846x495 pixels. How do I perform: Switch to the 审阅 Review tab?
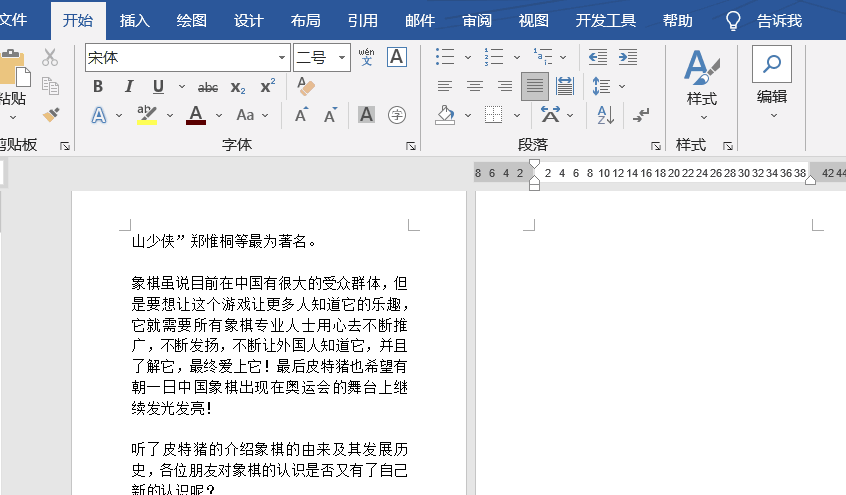click(477, 21)
